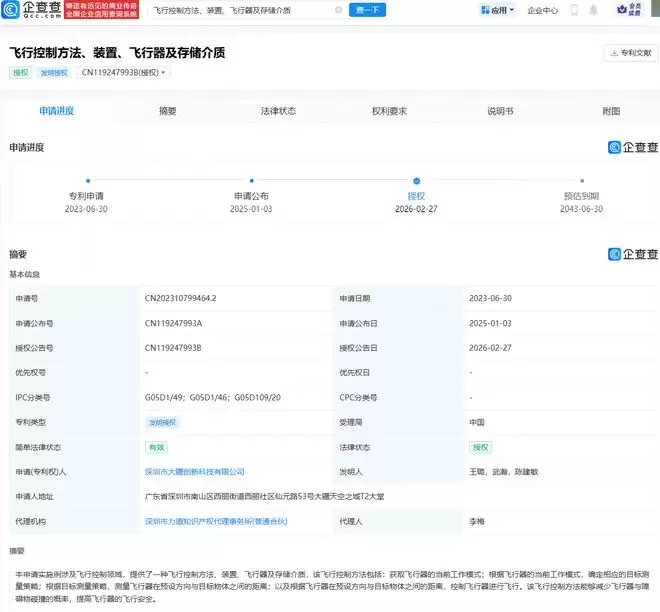This screenshot has height=612, width=660.
Task: Click the 授权 checkmark milestone on the timeline
Action: click(416, 181)
